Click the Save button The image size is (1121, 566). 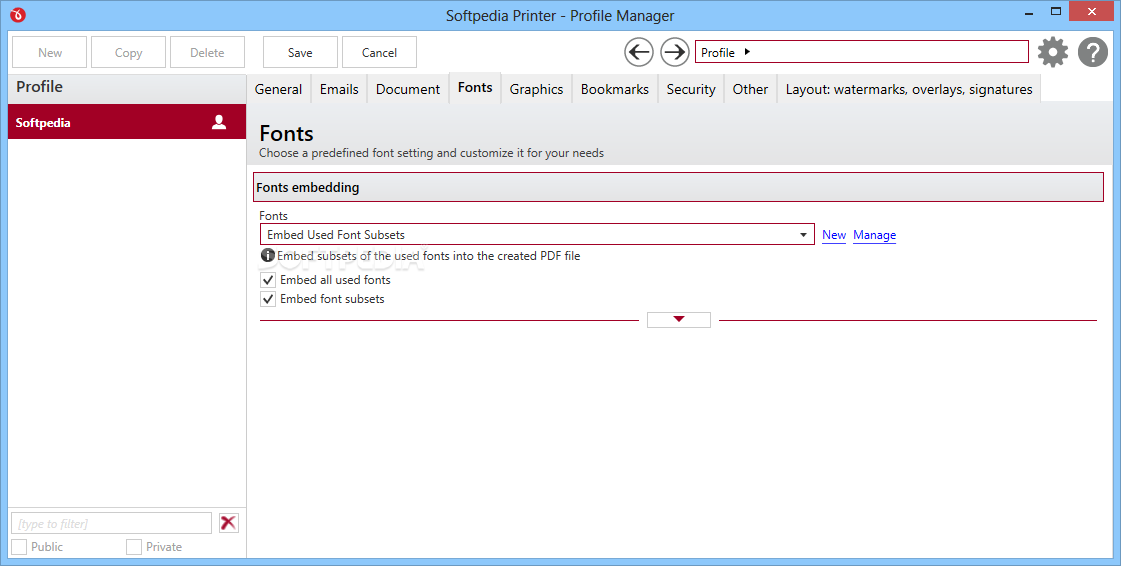point(300,52)
